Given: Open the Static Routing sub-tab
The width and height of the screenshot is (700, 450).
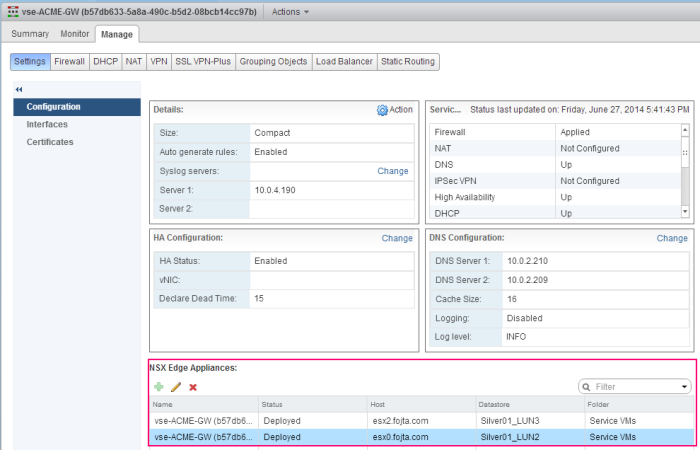Looking at the screenshot, I should (x=408, y=62).
